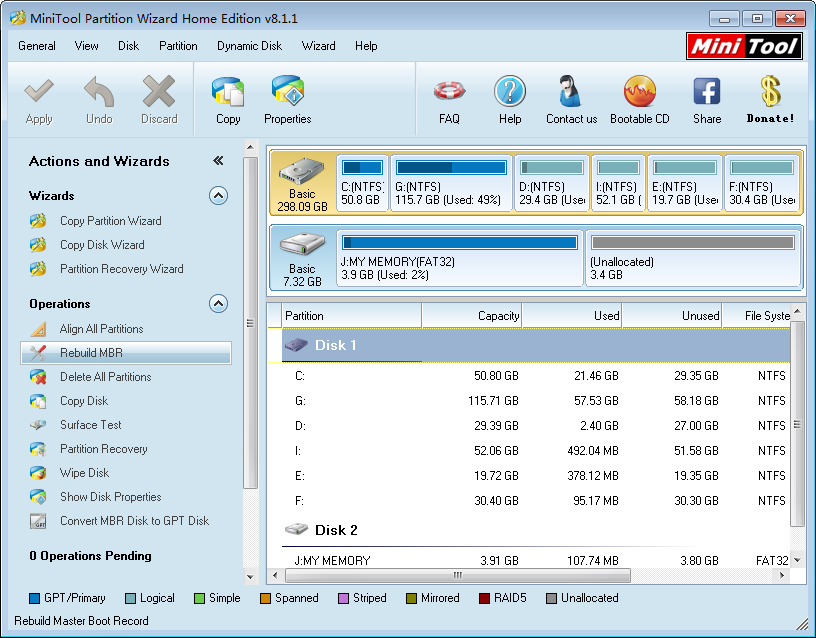Click the Apply checkmark icon

(39, 92)
